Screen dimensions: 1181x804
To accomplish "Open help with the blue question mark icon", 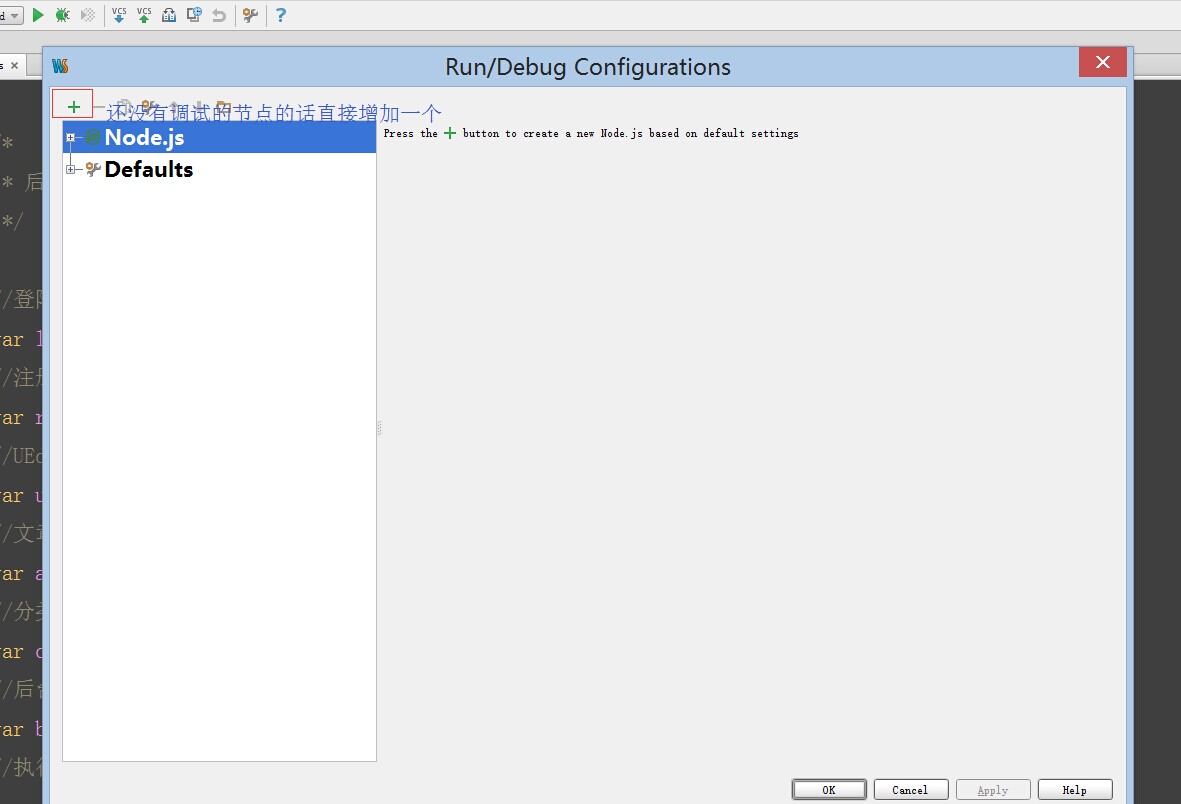I will (x=281, y=15).
